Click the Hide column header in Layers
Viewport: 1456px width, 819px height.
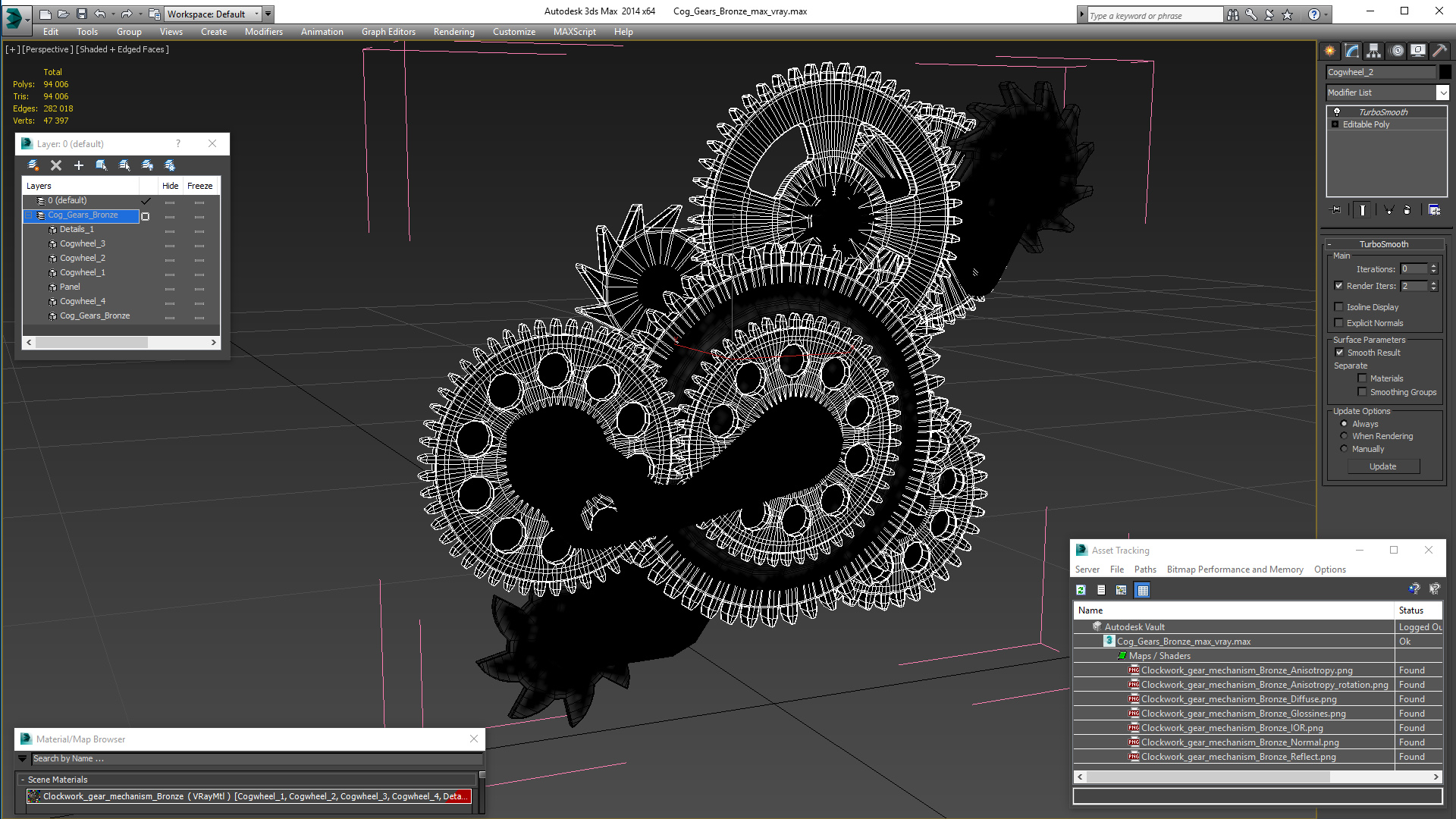pyautogui.click(x=171, y=186)
